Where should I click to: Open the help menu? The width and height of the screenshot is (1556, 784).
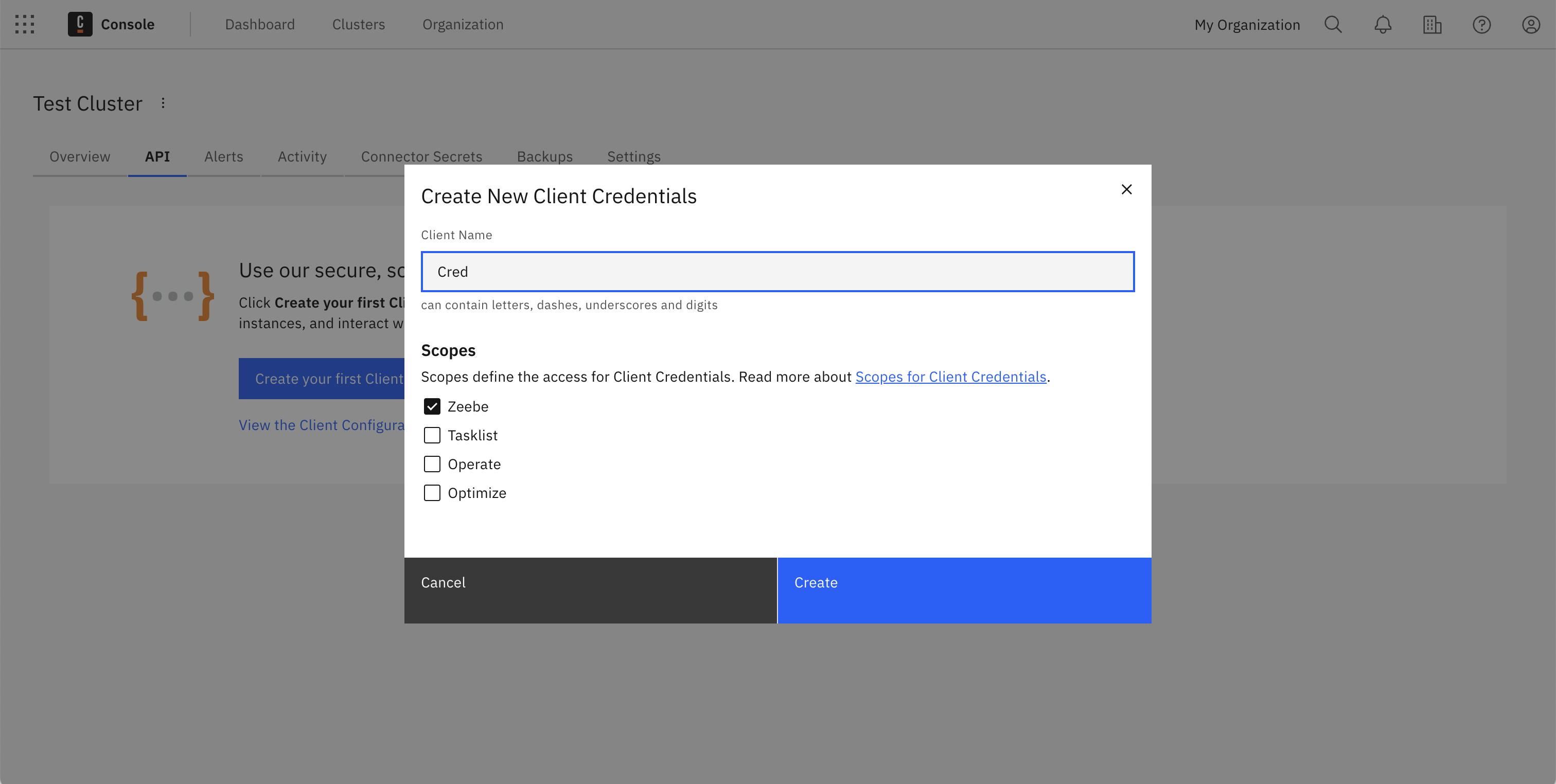1482,24
